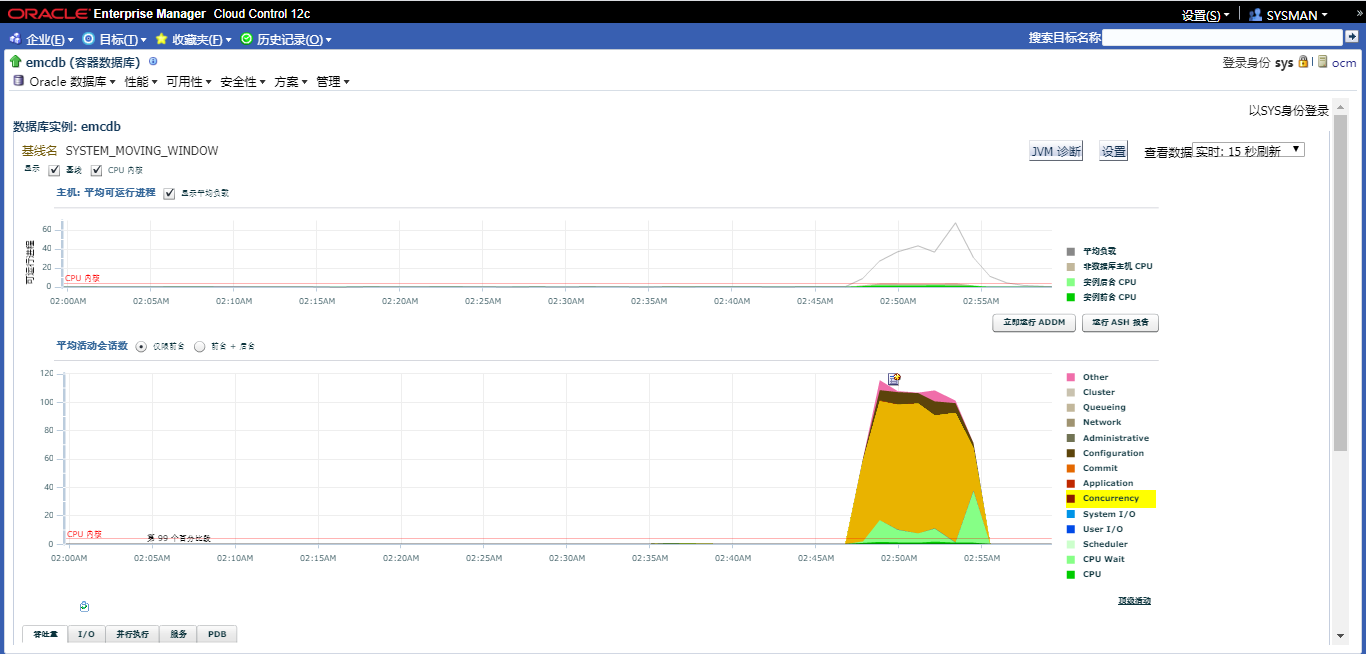Image resolution: width=1366 pixels, height=654 pixels.
Task: Uncheck the 基线 display checkbox
Action: 54,170
